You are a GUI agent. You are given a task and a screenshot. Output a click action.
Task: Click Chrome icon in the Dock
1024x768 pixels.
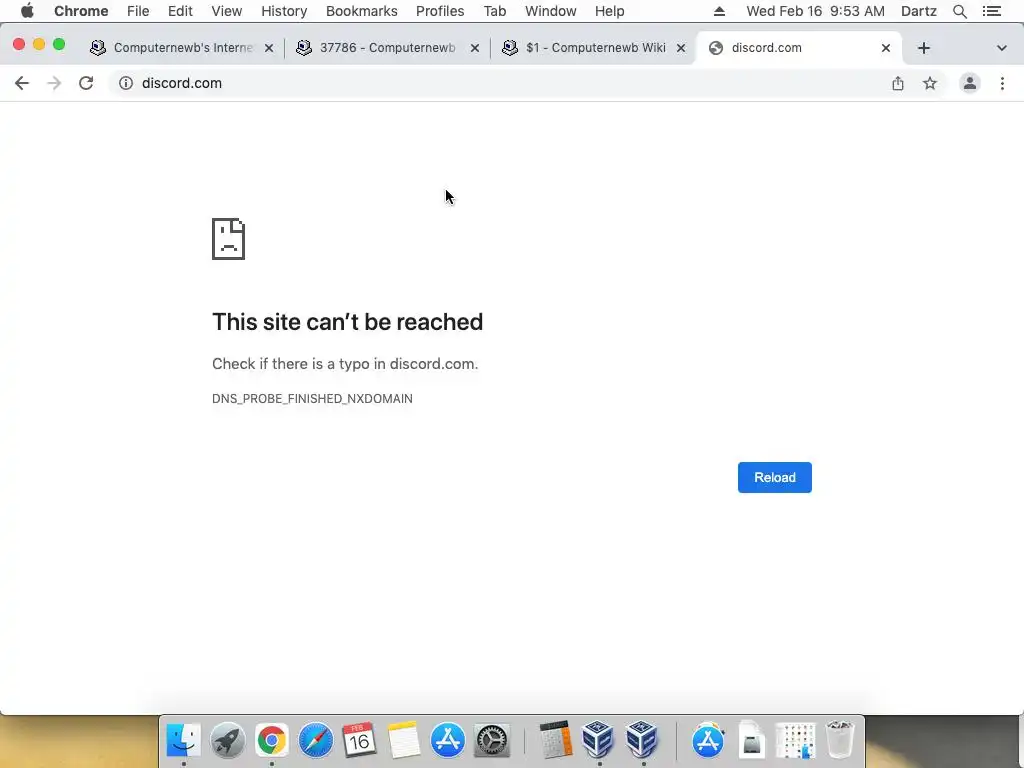(x=272, y=740)
